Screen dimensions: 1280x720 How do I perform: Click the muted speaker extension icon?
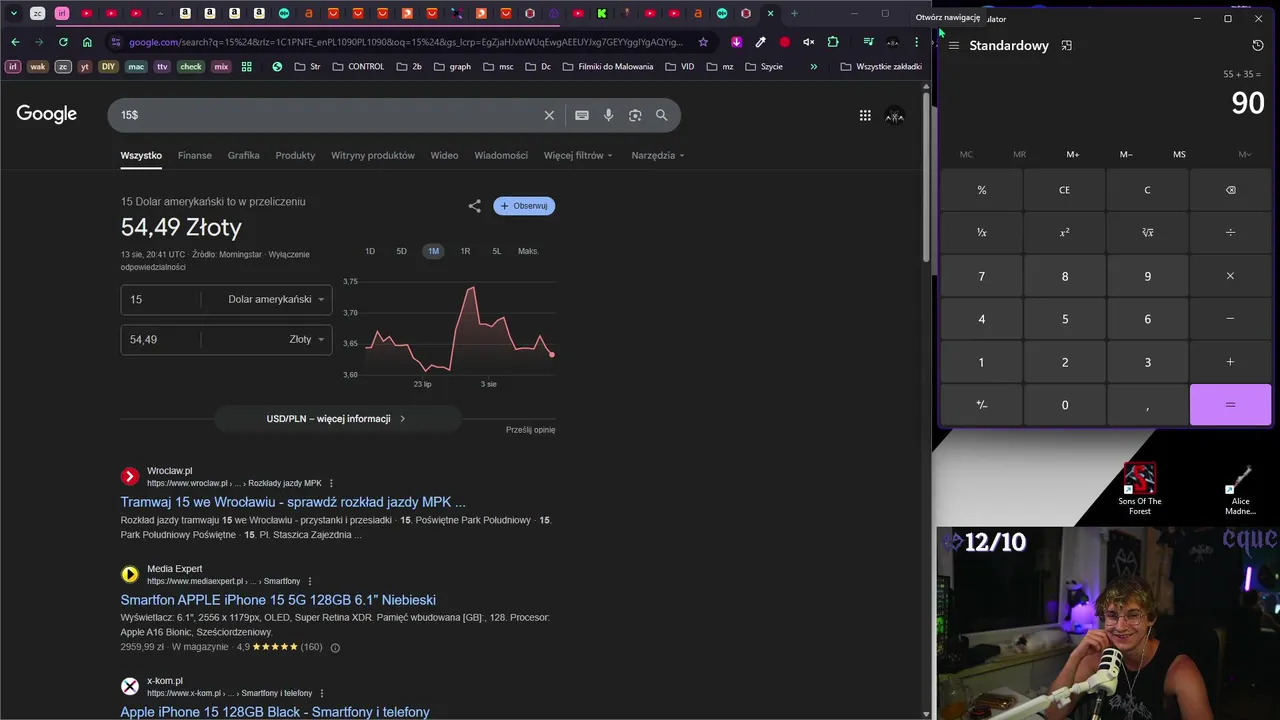click(x=809, y=42)
